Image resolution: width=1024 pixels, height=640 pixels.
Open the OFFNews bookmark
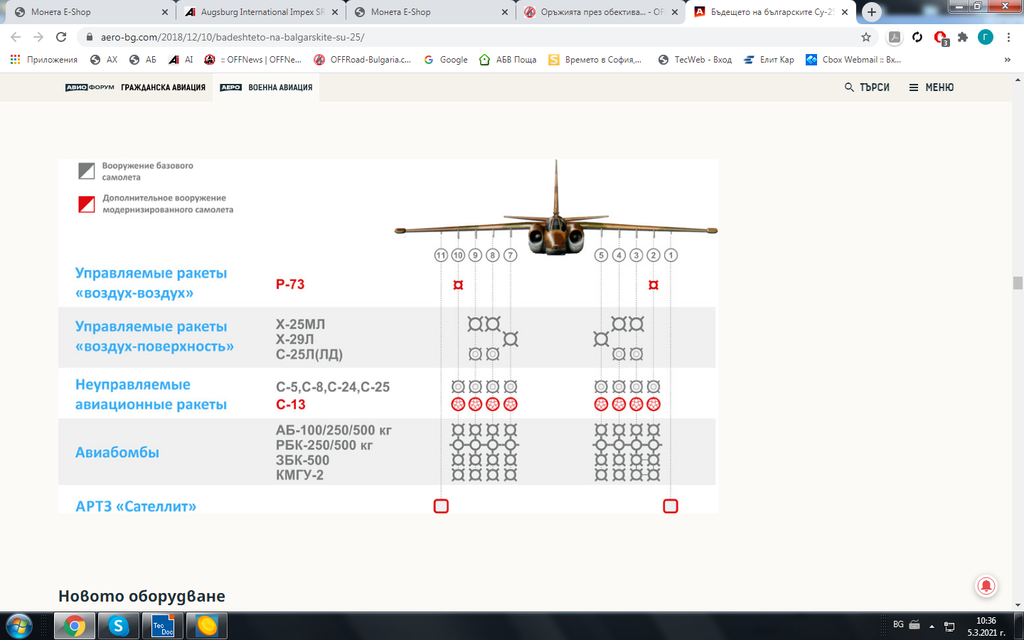click(253, 59)
